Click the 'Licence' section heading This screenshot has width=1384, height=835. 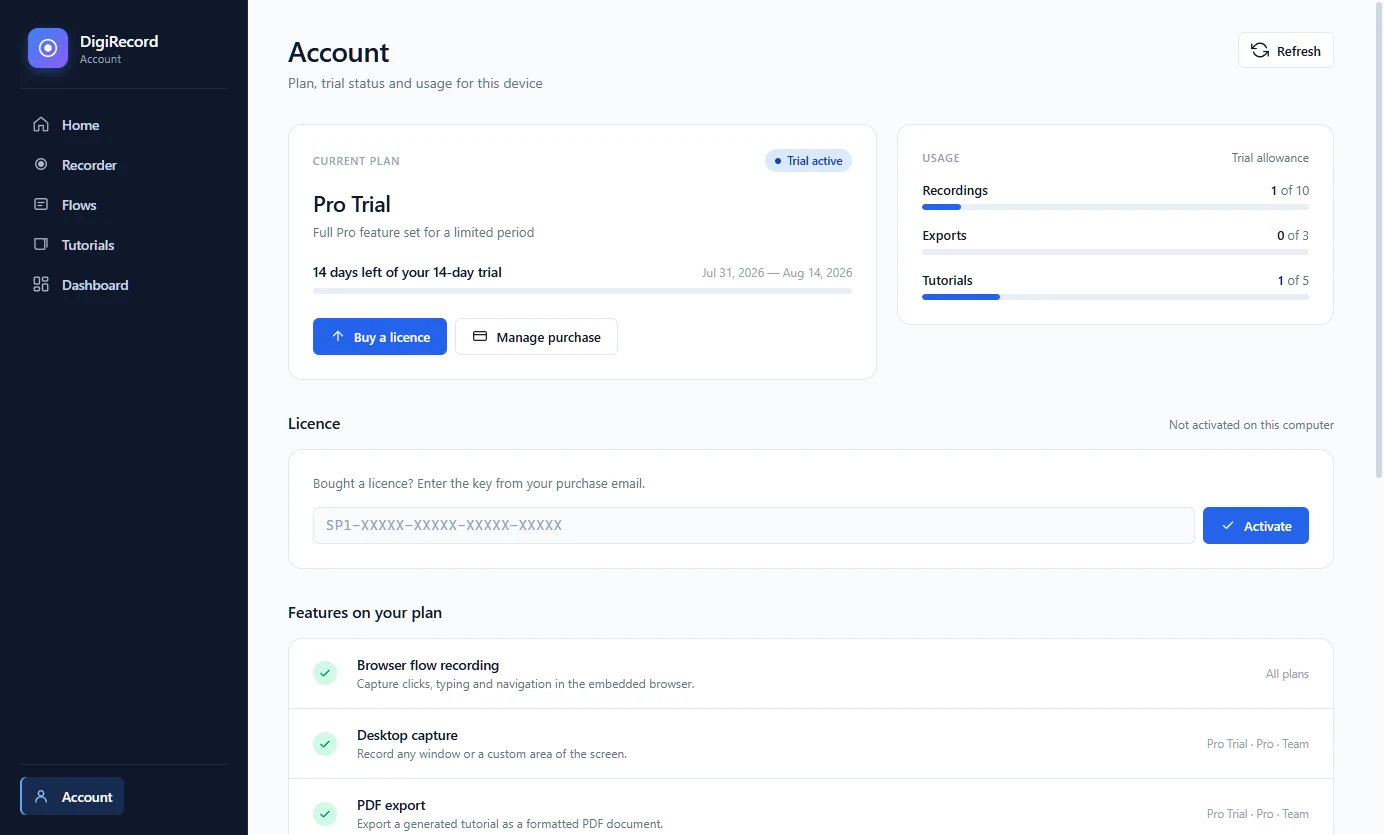click(x=314, y=423)
